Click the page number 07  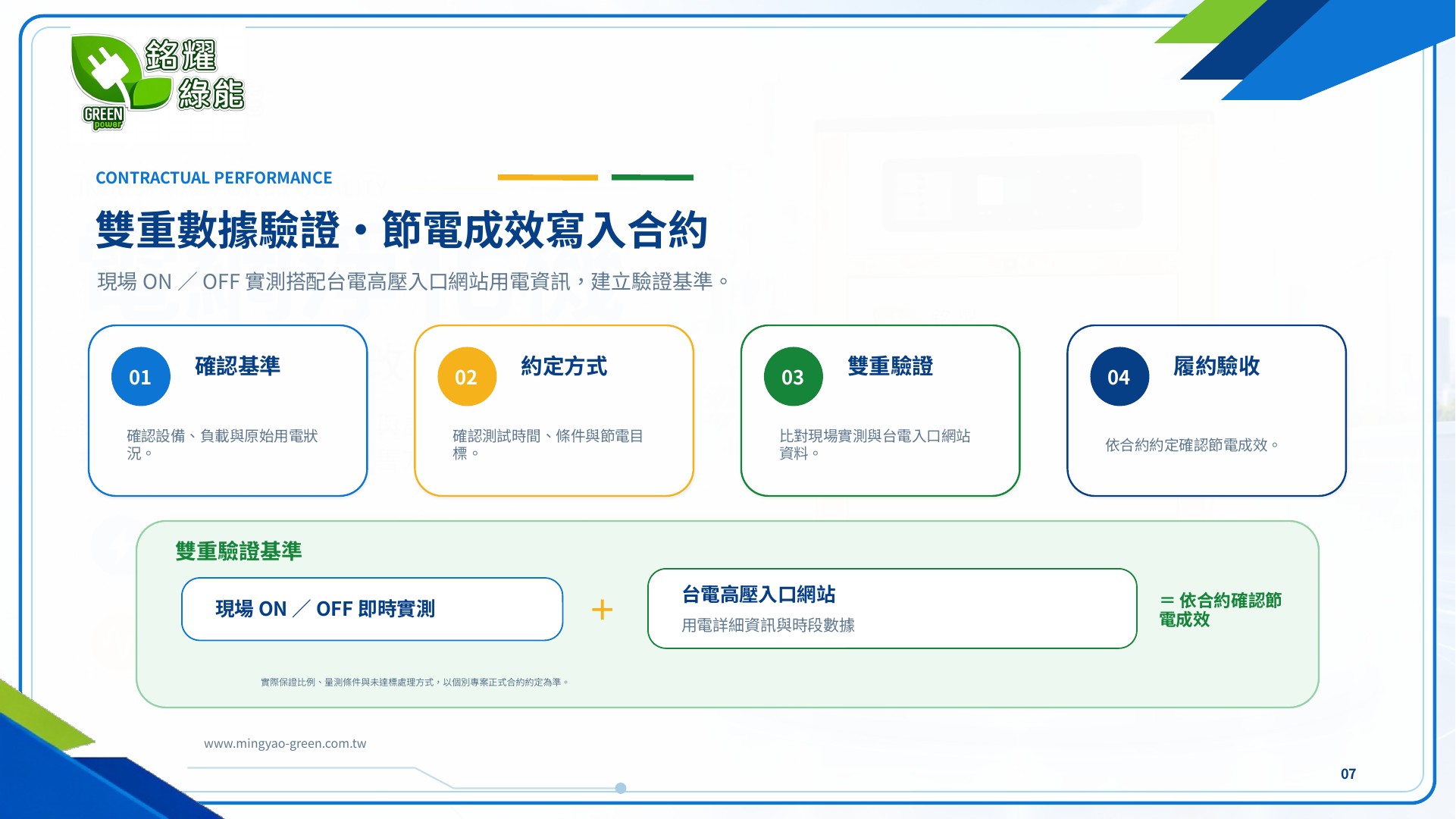point(1348,774)
